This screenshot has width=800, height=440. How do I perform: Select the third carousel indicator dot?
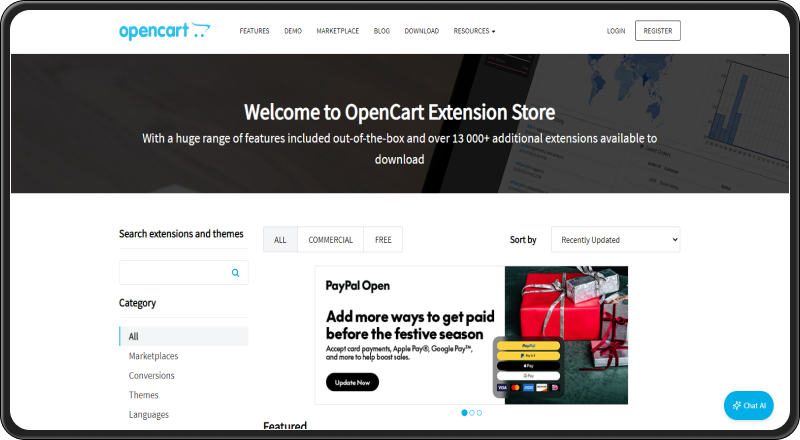[x=479, y=412]
